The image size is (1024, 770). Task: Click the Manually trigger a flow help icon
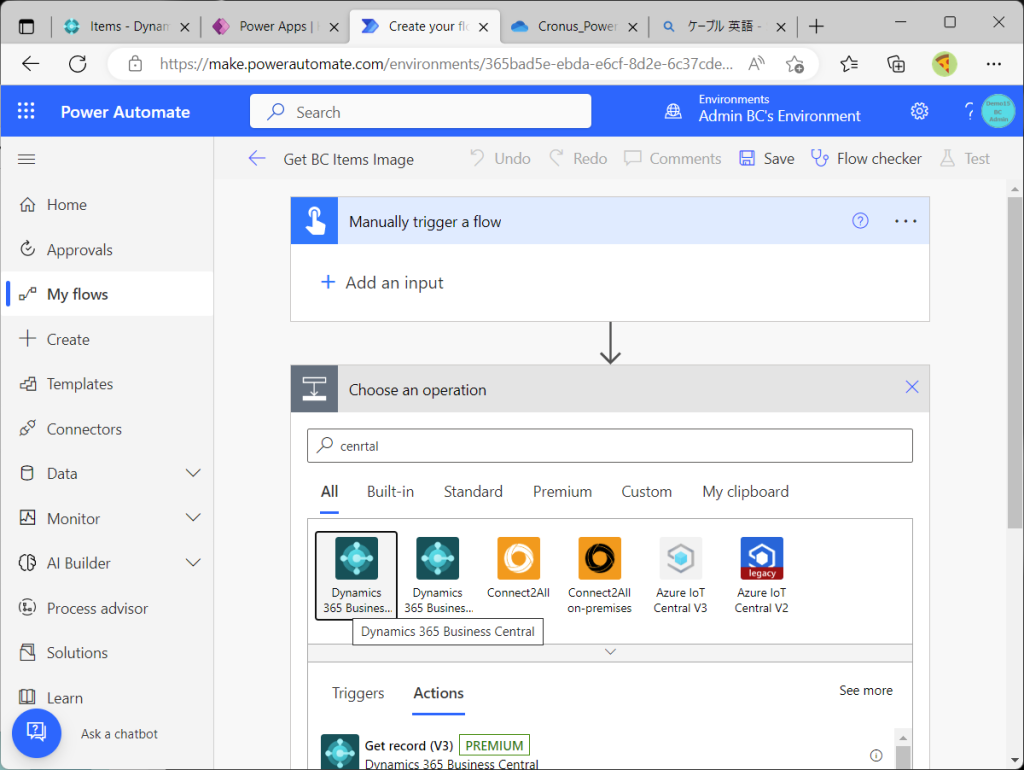860,221
